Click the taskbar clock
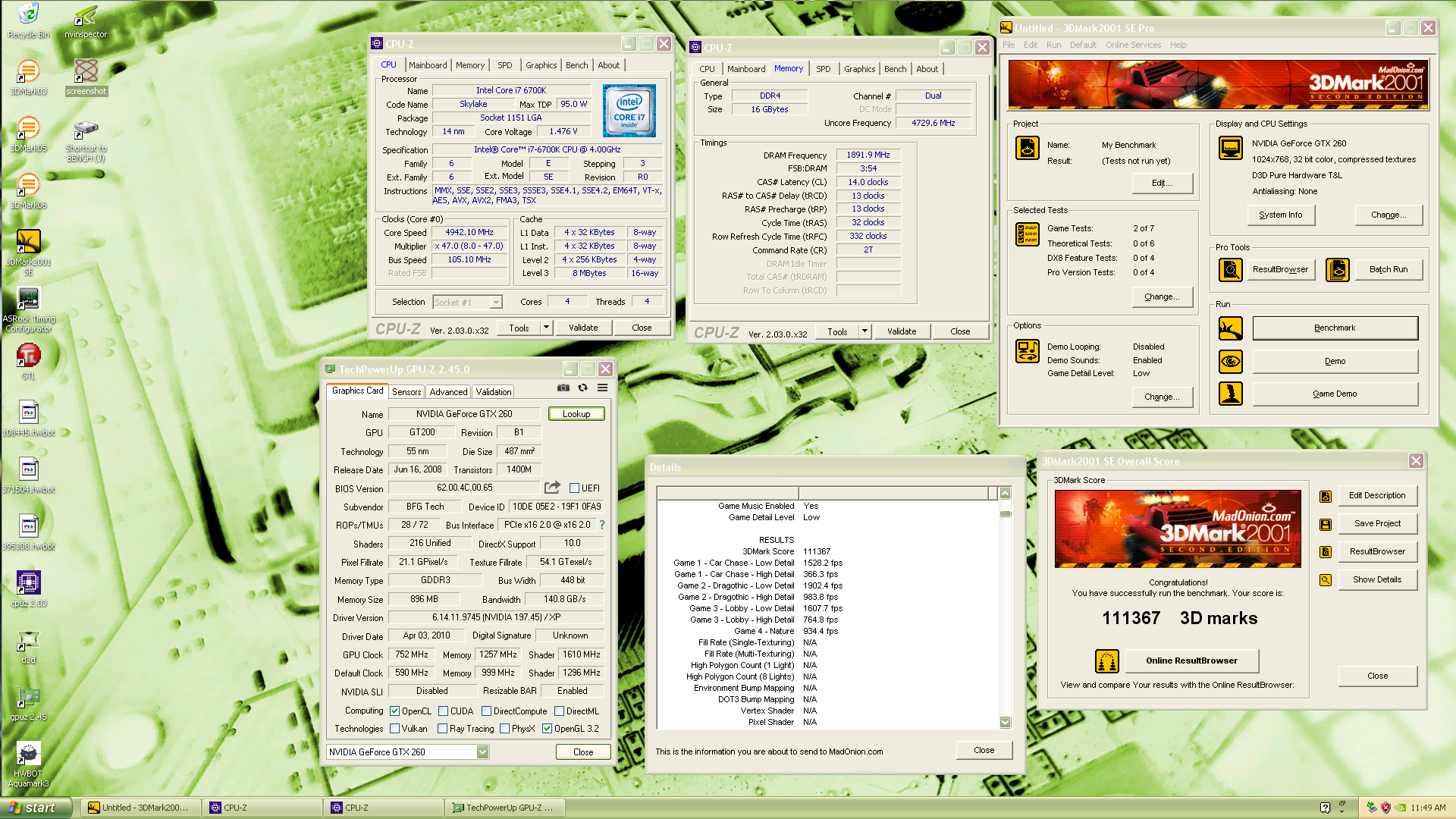Image resolution: width=1456 pixels, height=819 pixels. [1428, 808]
